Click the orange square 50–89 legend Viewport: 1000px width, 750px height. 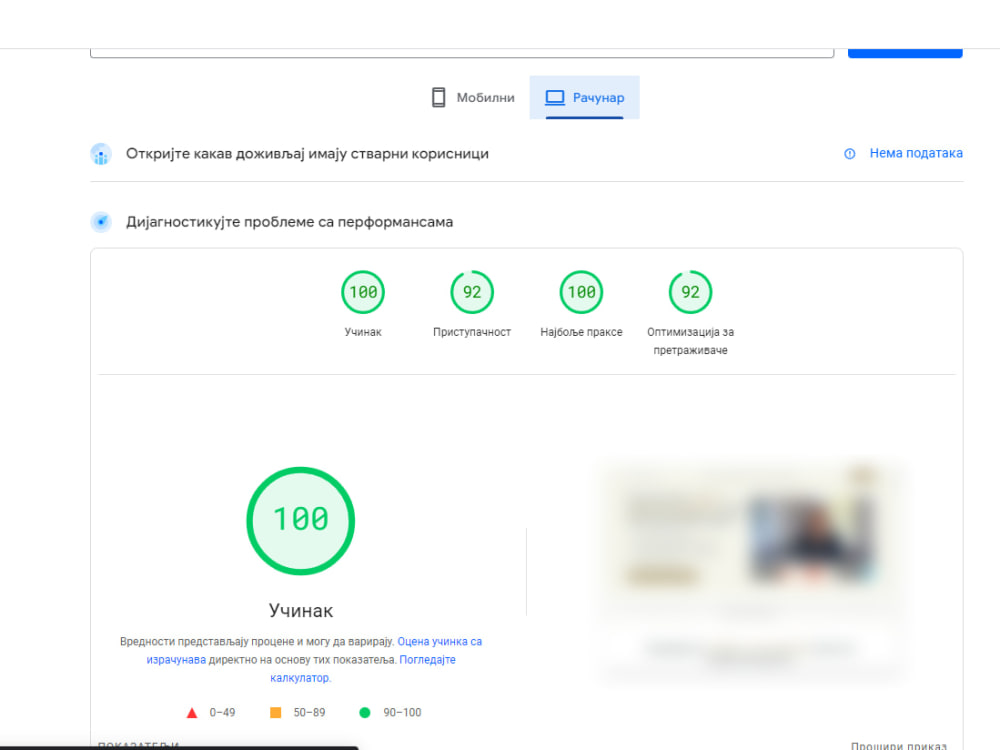[297, 712]
